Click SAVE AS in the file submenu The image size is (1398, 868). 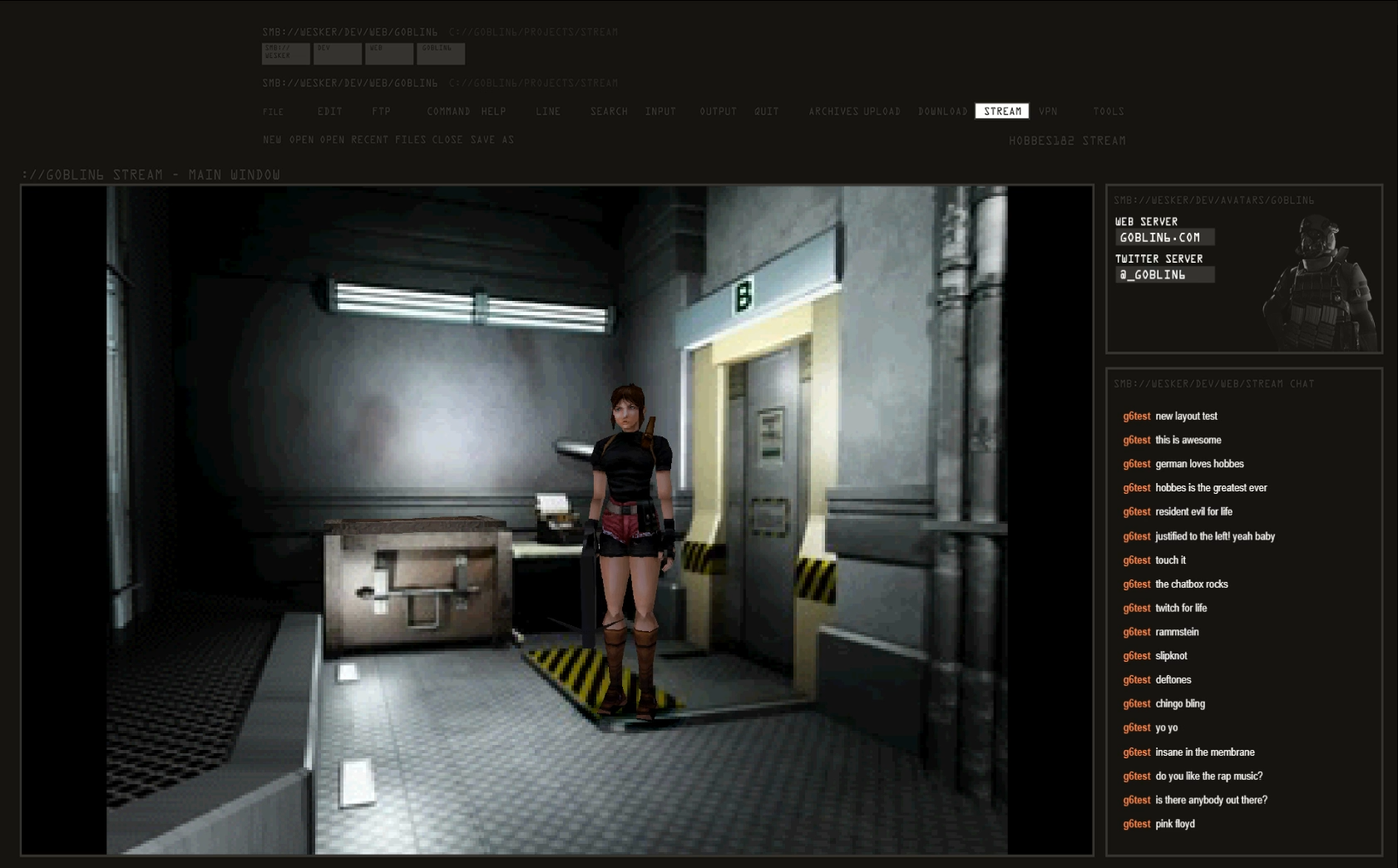tap(492, 140)
